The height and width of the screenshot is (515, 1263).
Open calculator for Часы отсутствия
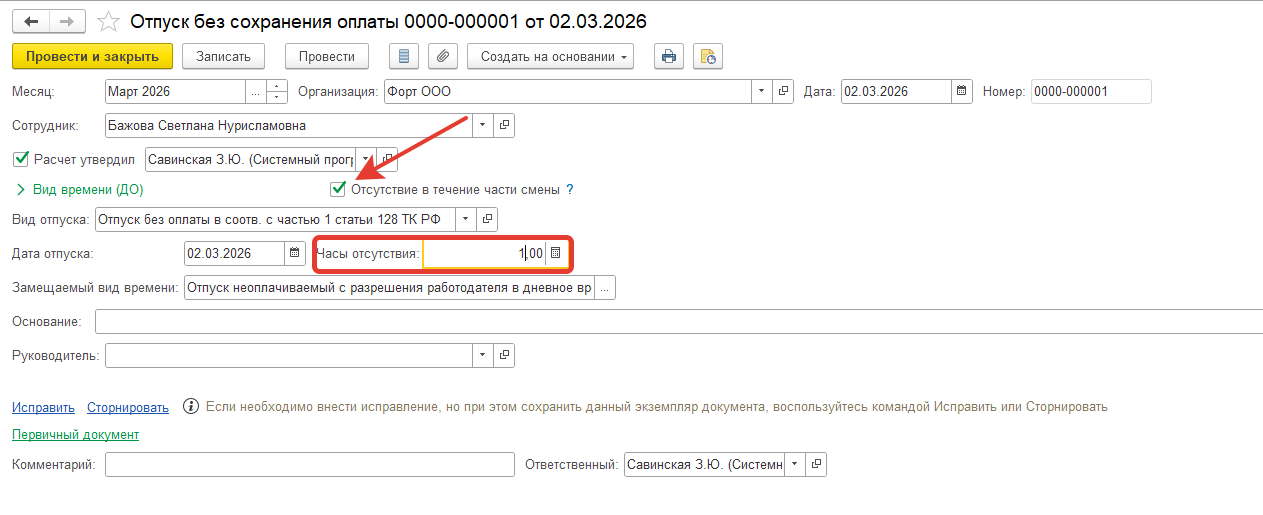(x=556, y=254)
